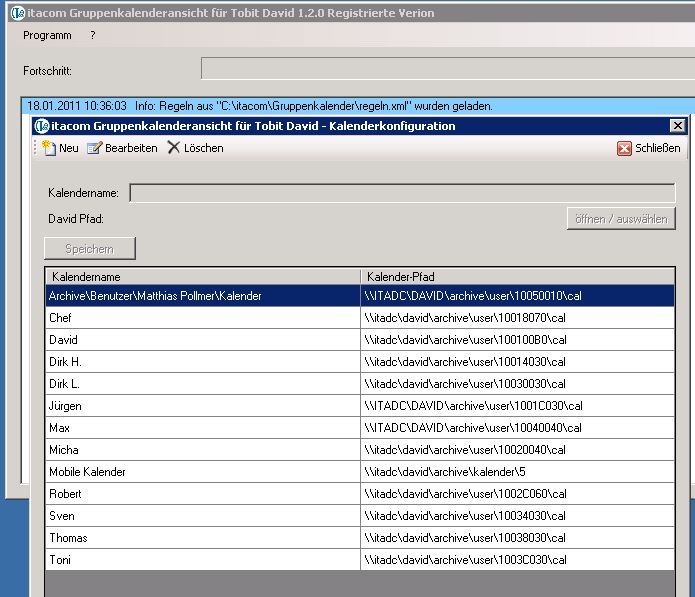Click the Neu toolbar label
Screen dimensions: 695x597
(69, 148)
